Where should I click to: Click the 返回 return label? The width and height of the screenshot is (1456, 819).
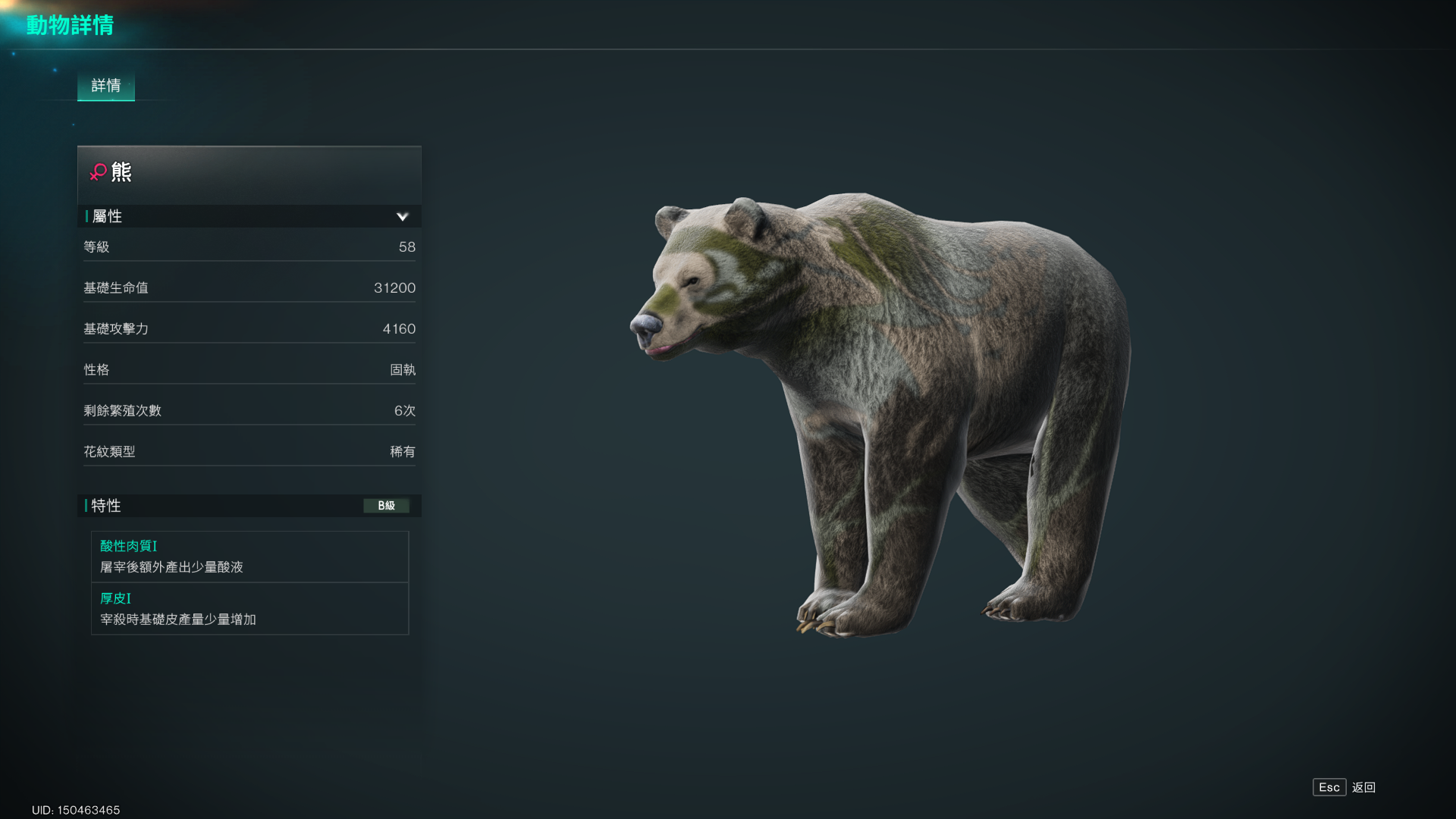point(1363,787)
